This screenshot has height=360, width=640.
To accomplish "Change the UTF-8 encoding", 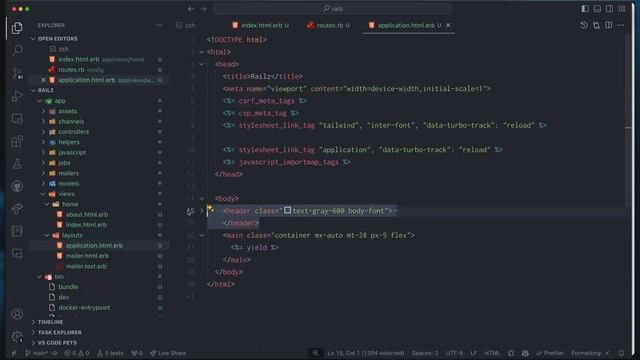I will pyautogui.click(x=454, y=353).
